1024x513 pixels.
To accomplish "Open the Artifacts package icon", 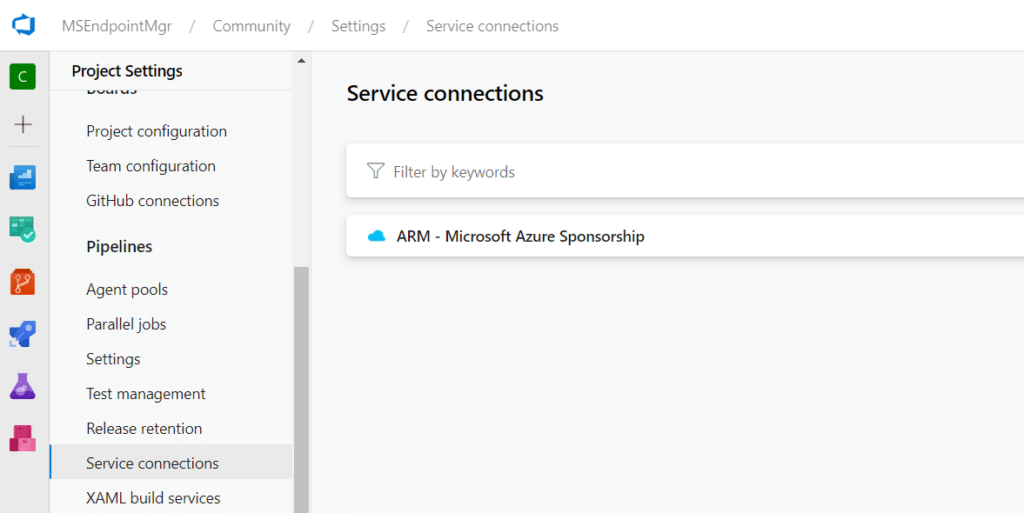I will pos(23,438).
